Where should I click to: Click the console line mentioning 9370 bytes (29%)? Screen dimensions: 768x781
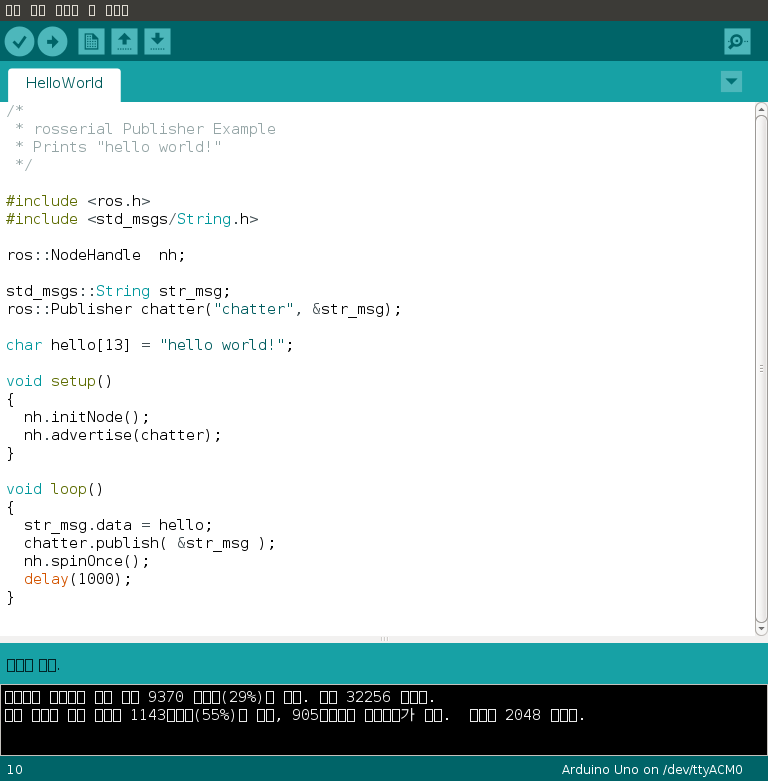click(220, 697)
